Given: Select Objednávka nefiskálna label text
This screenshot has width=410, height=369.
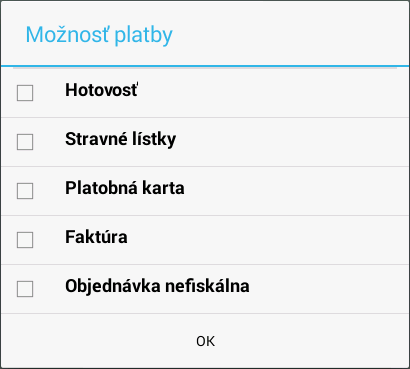Looking at the screenshot, I should (157, 286).
